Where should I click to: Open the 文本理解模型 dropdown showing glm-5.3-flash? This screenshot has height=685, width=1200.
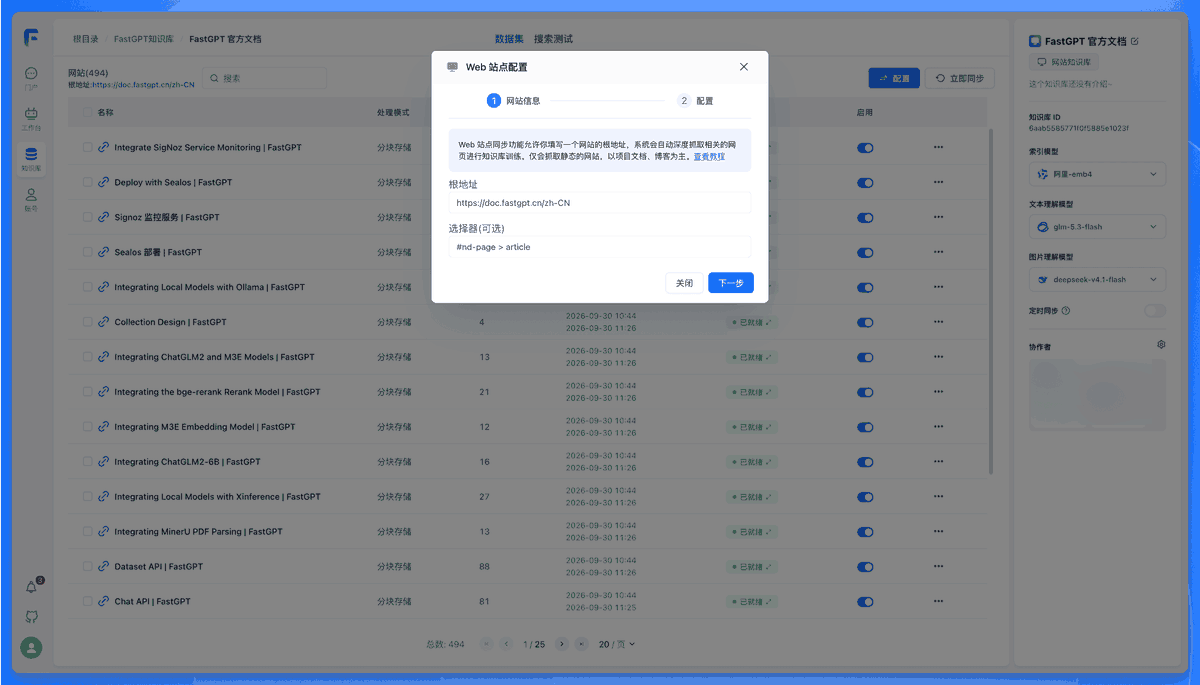point(1097,227)
